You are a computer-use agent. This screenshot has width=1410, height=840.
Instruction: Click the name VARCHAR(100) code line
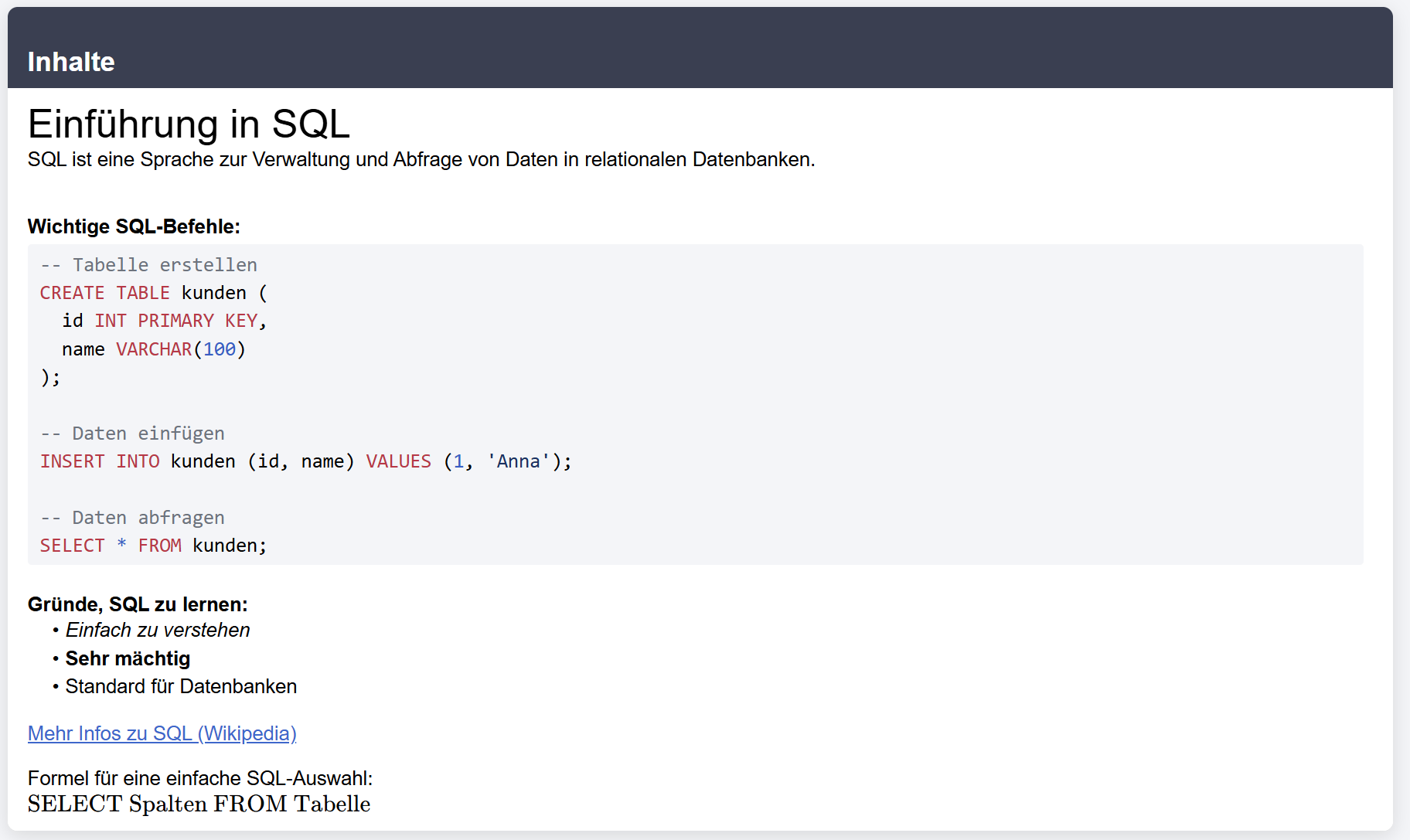pos(154,349)
